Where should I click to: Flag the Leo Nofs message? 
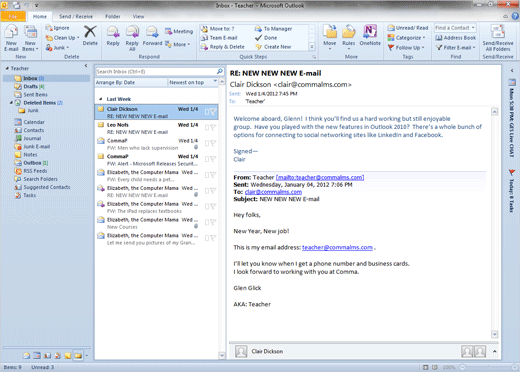coord(213,127)
